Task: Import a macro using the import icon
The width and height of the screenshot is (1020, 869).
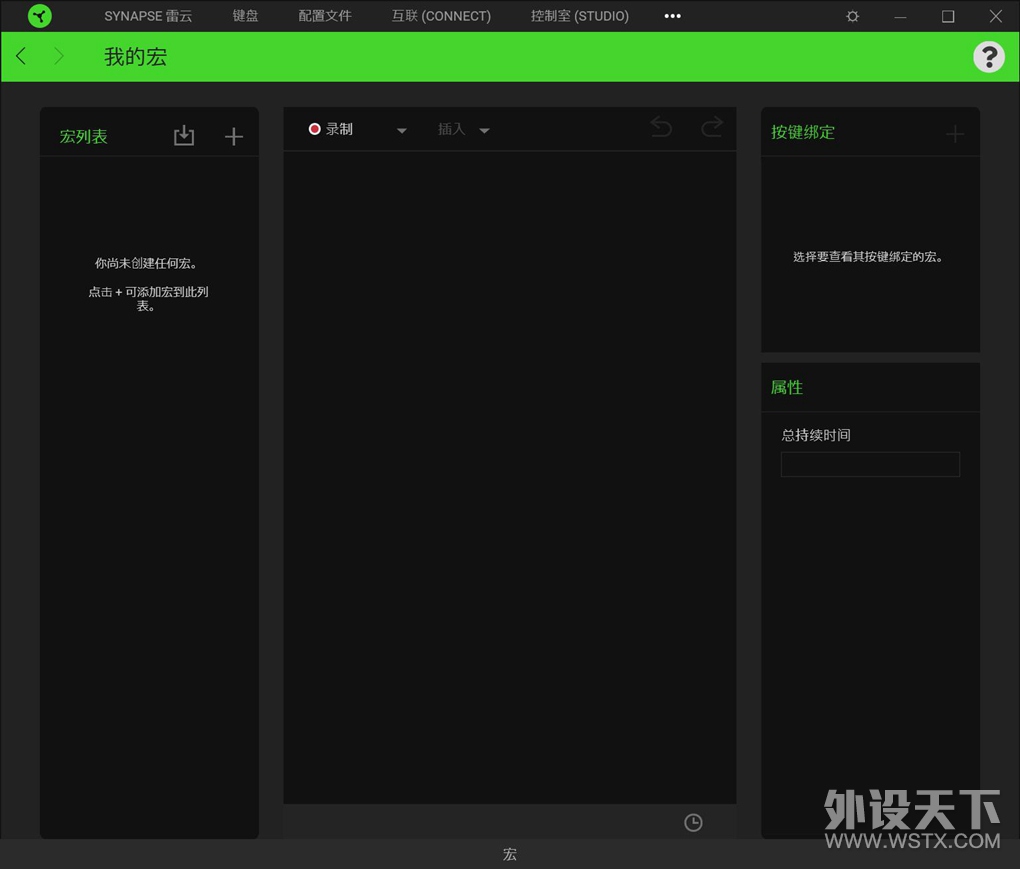Action: click(x=184, y=135)
